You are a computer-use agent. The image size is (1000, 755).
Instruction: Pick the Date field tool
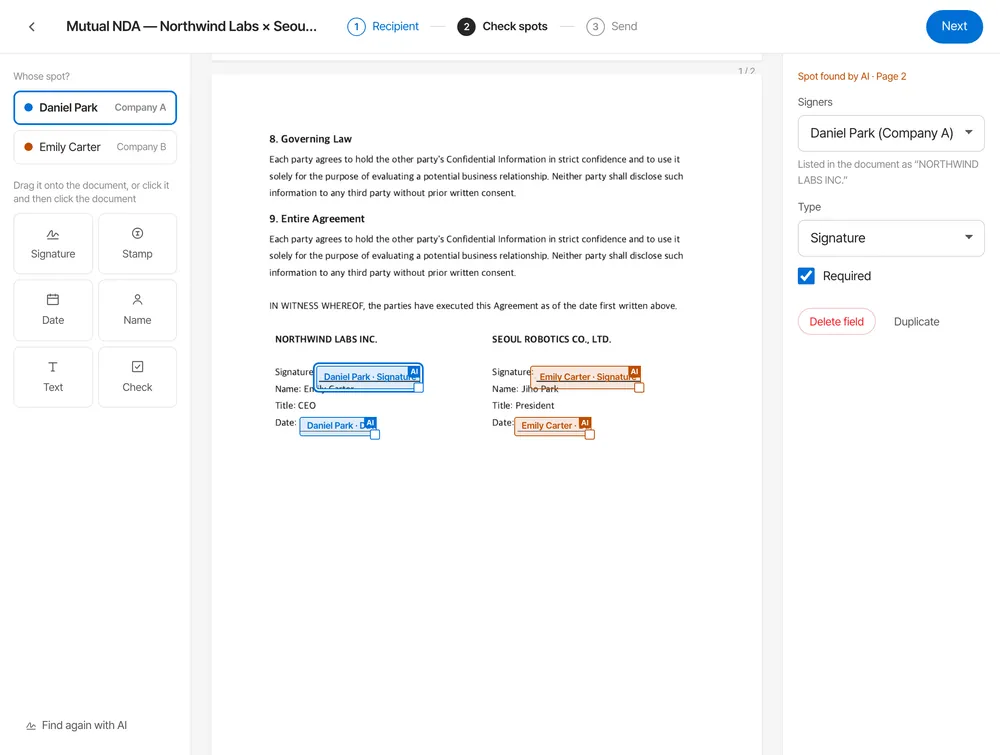(53, 310)
